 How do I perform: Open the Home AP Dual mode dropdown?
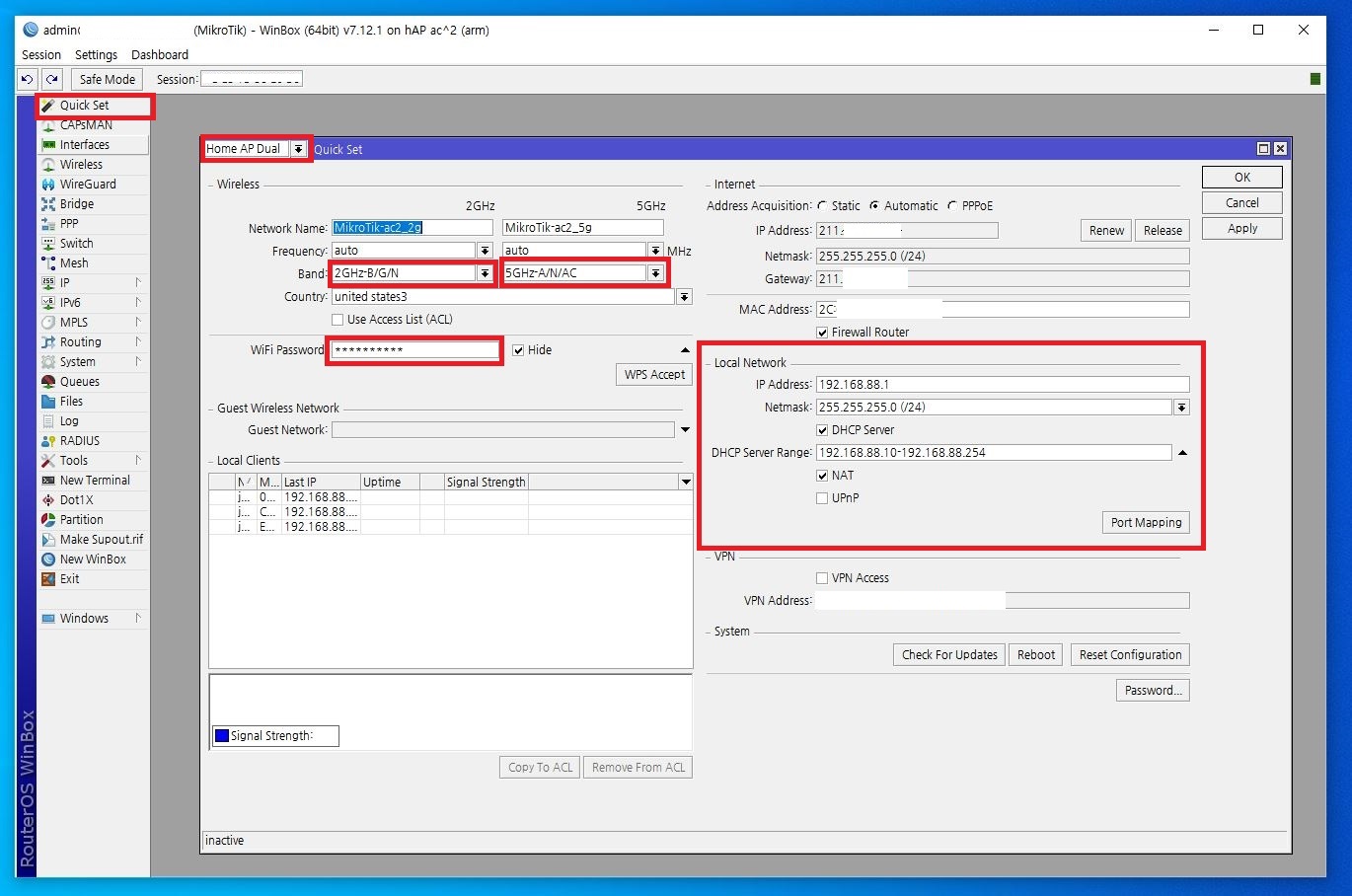(x=298, y=149)
